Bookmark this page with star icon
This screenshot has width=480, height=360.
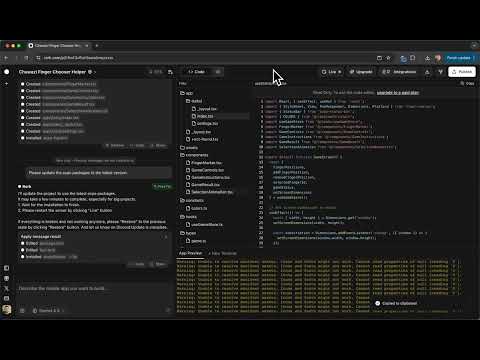(x=388, y=58)
